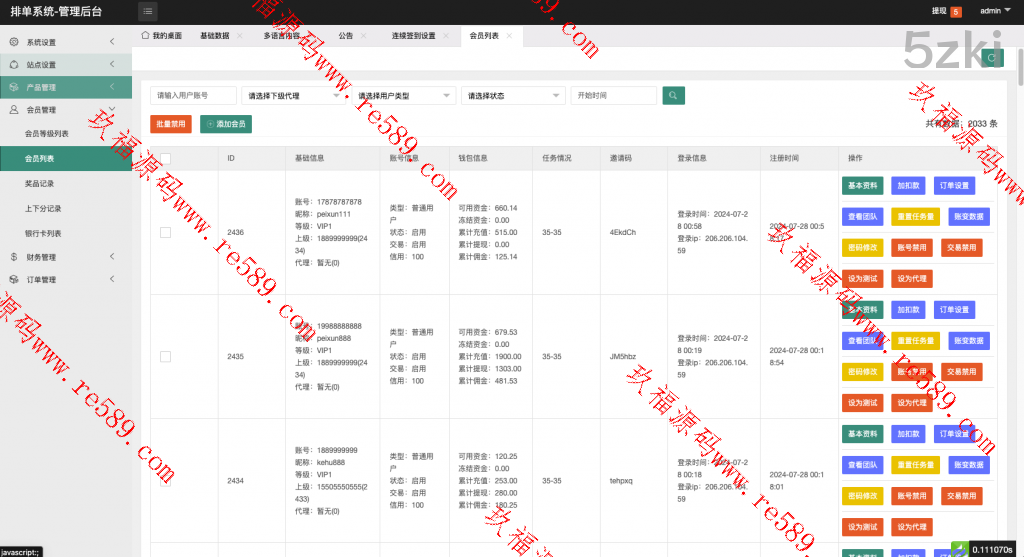This screenshot has height=557, width=1024.
Task: Open the 请选择下级代理 dropdown
Action: click(294, 96)
